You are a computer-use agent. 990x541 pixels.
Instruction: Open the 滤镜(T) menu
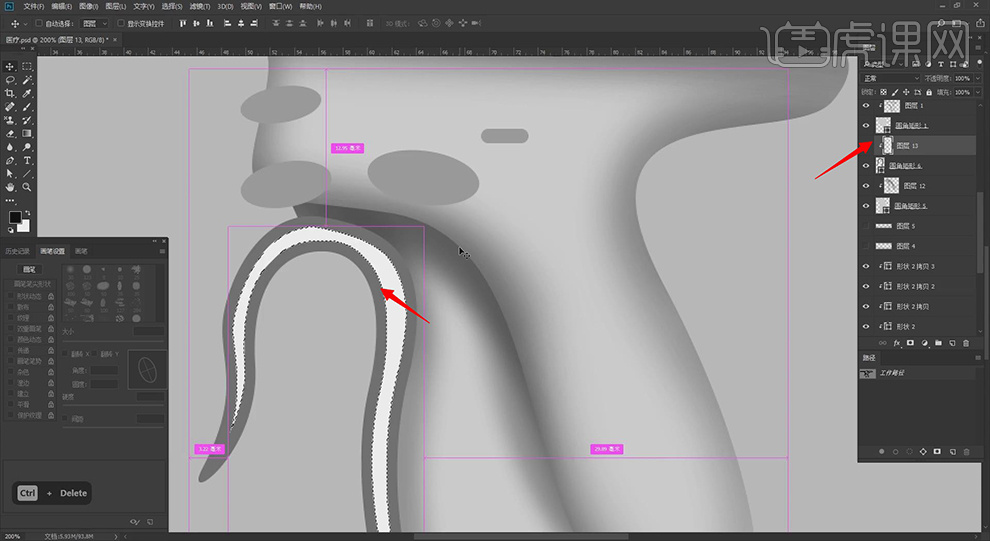[x=200, y=6]
